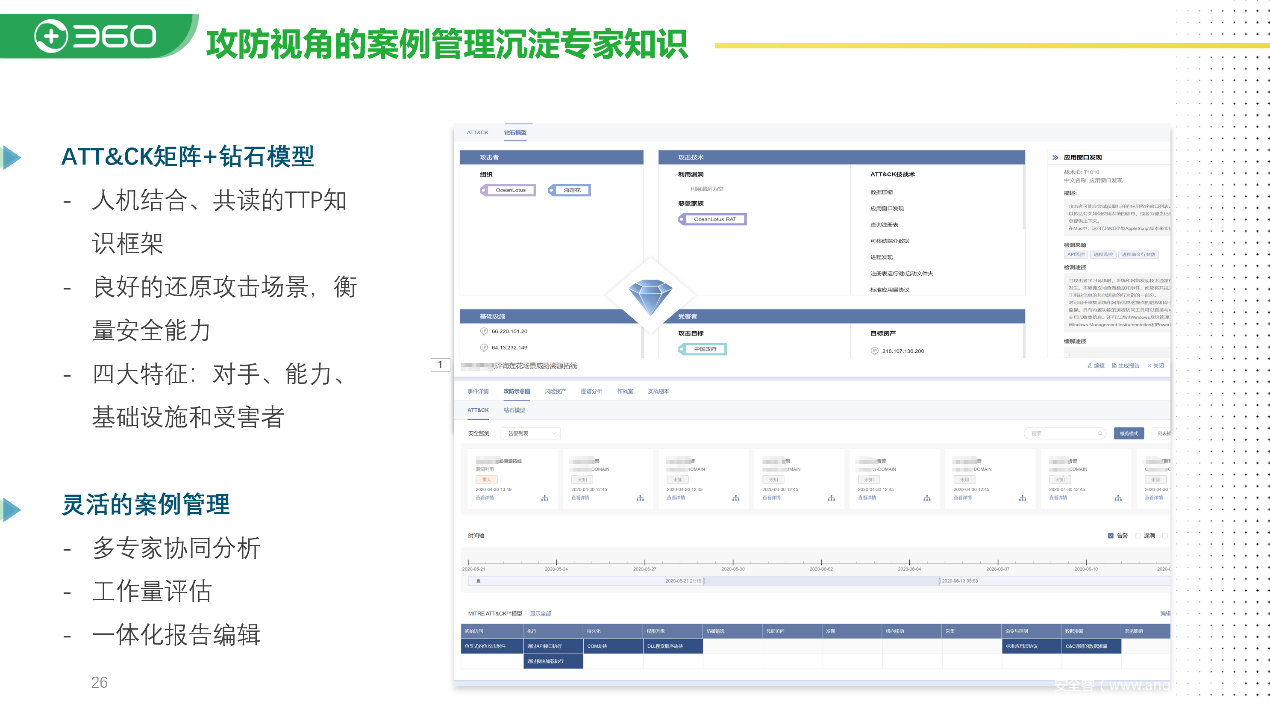The image size is (1270, 704).
Task: Open the 告警列表 dropdown
Action: coord(530,433)
